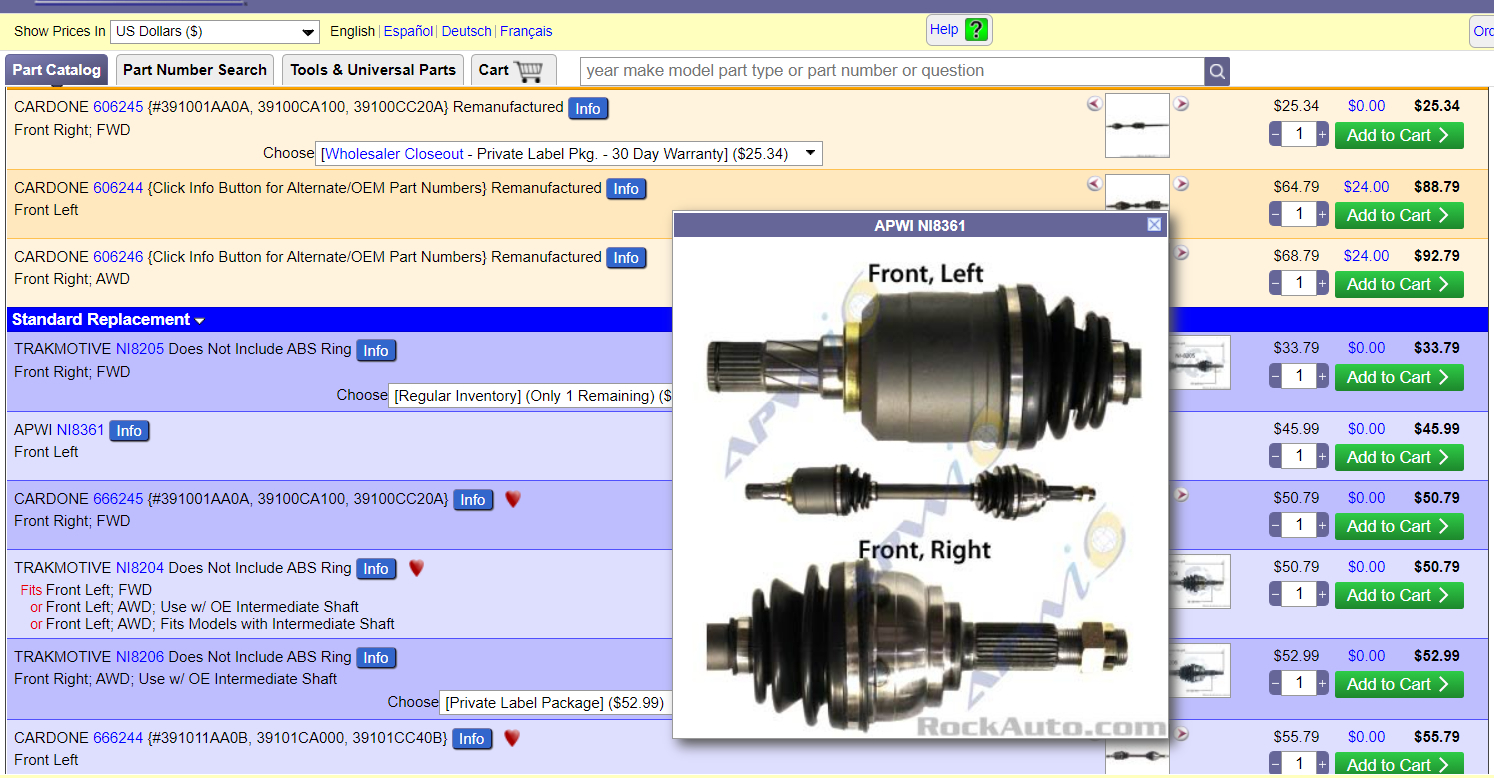Open Private Label Package dropdown for NI8206
1494x778 pixels.
[x=556, y=703]
